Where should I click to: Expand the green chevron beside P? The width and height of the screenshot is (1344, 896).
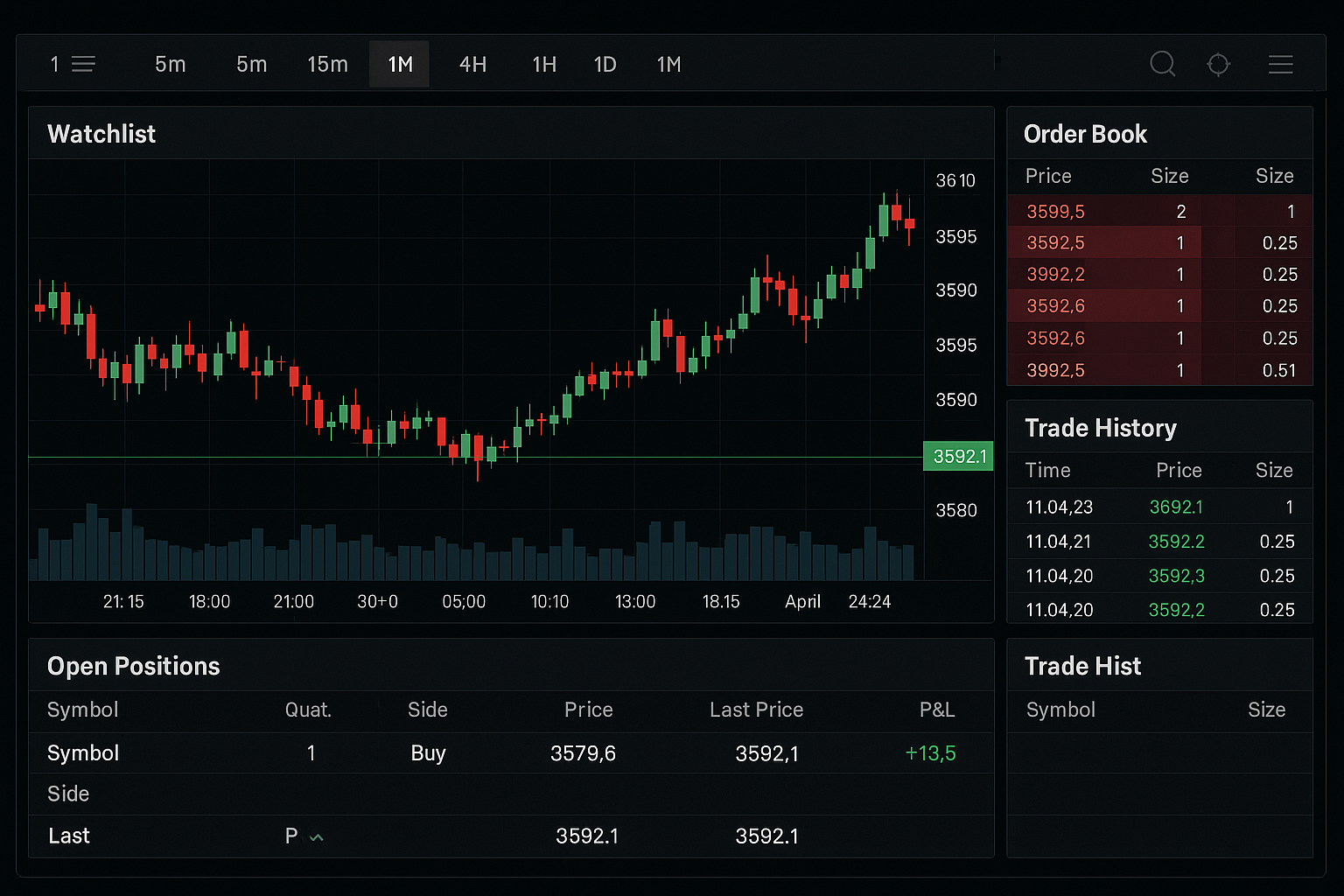(318, 836)
